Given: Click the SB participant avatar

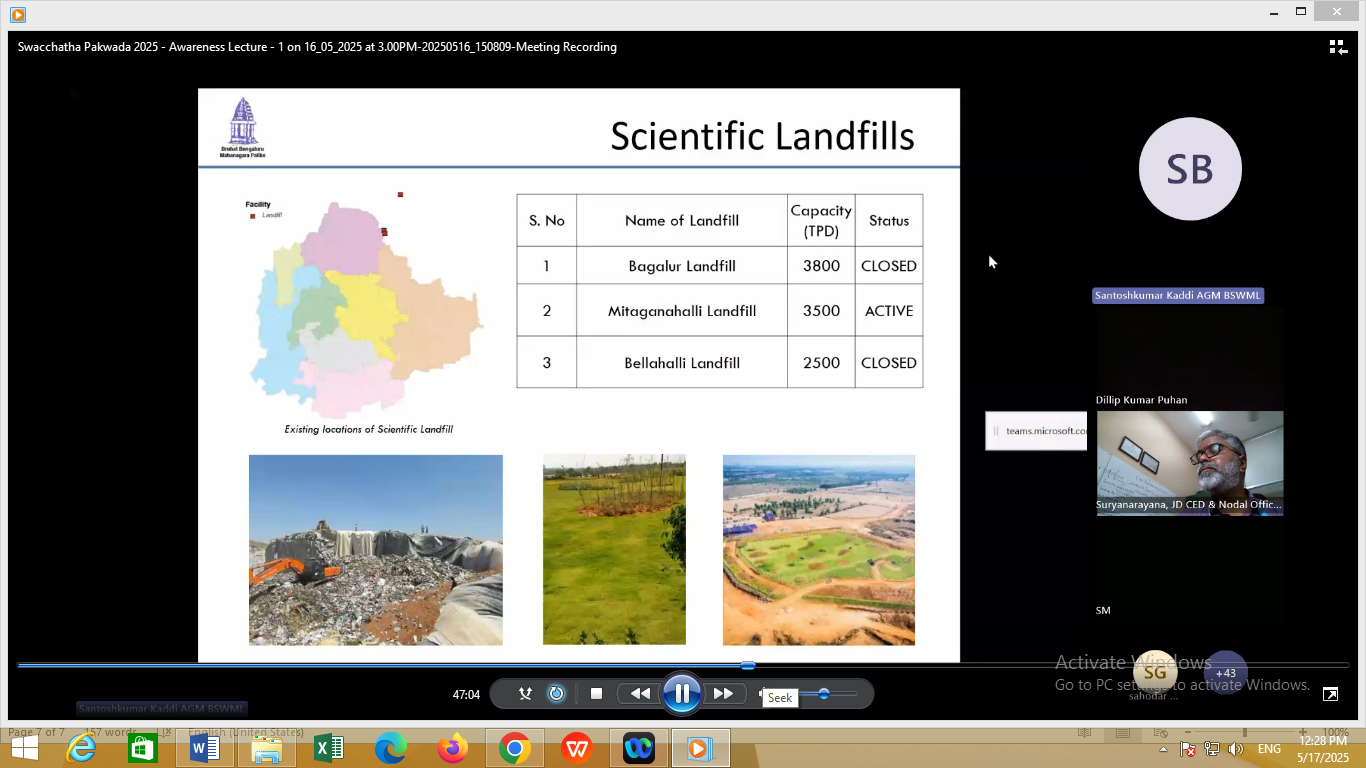Looking at the screenshot, I should (1190, 169).
